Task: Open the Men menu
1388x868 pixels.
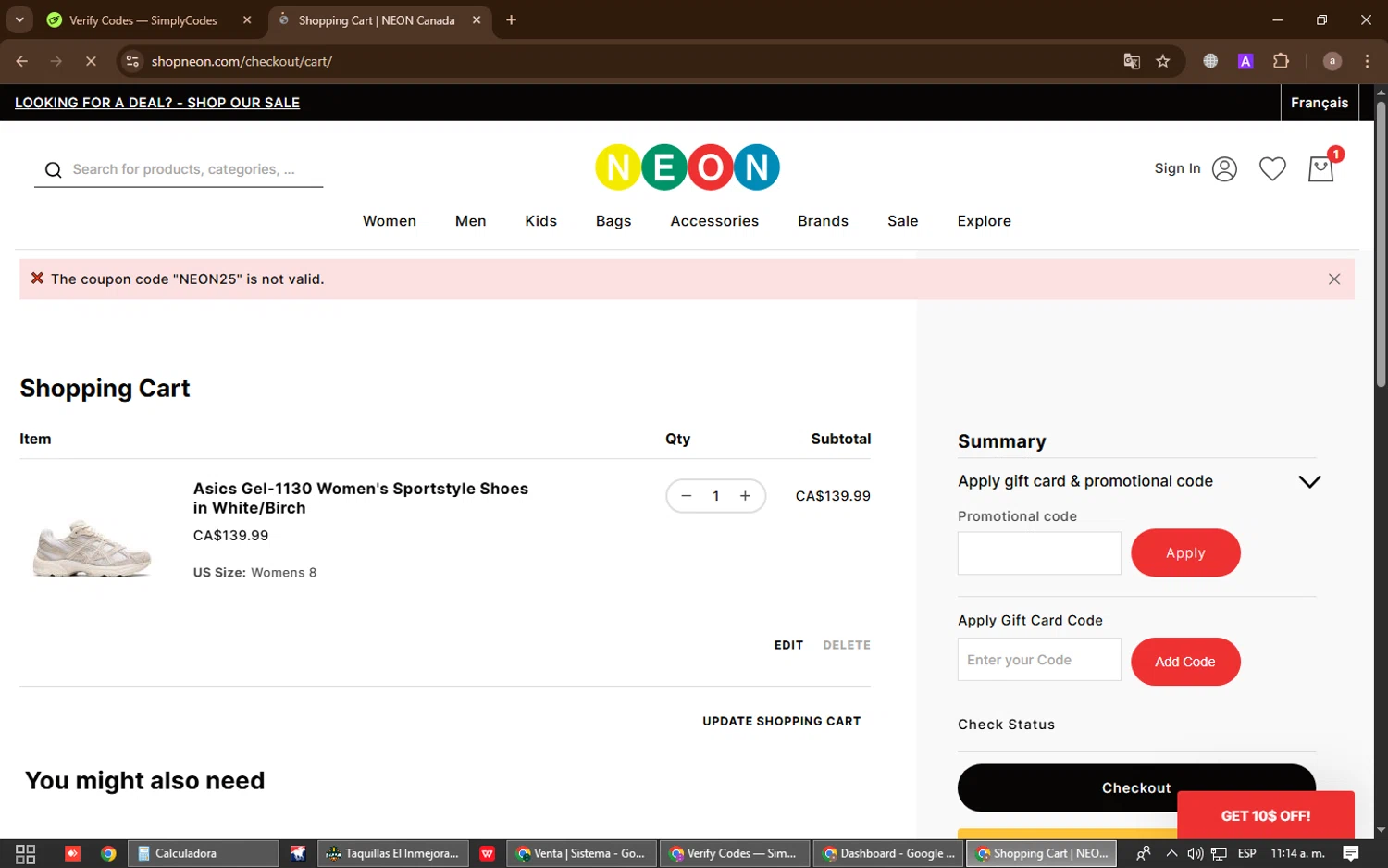Action: click(471, 221)
